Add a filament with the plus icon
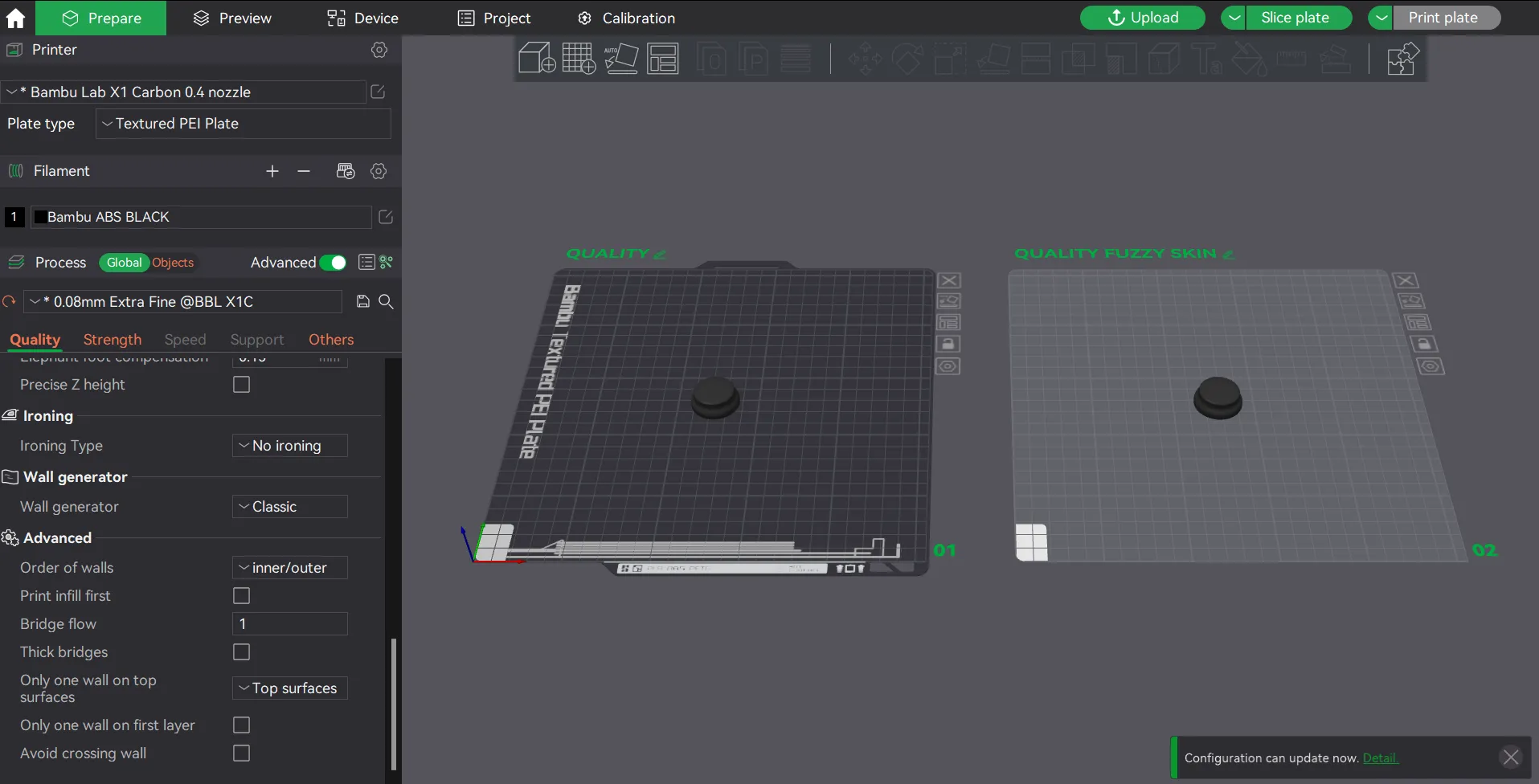1539x784 pixels. pos(272,171)
